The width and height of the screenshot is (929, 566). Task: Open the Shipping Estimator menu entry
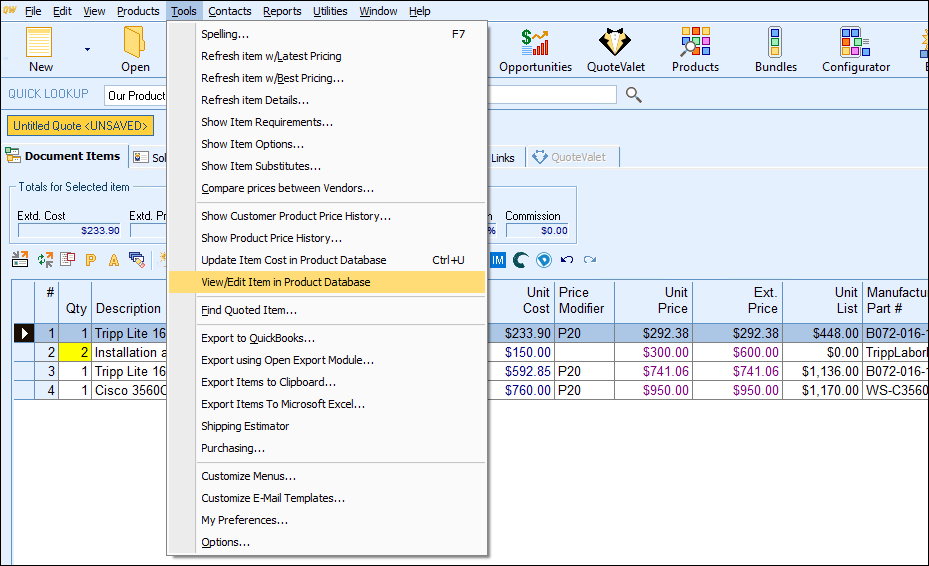245,426
